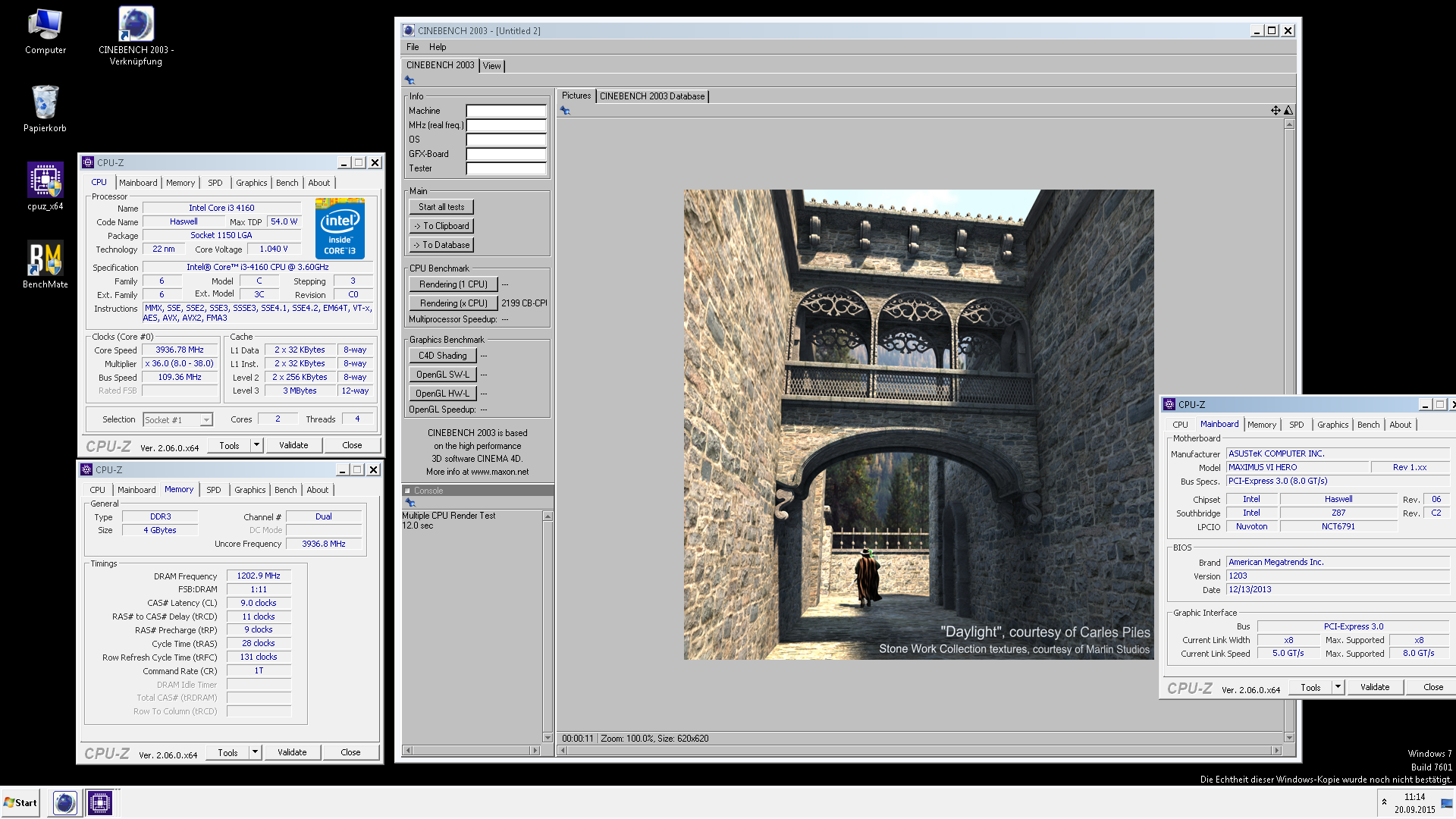
Task: Click the Intel Core i3 logo in CPU-Z
Action: (340, 228)
